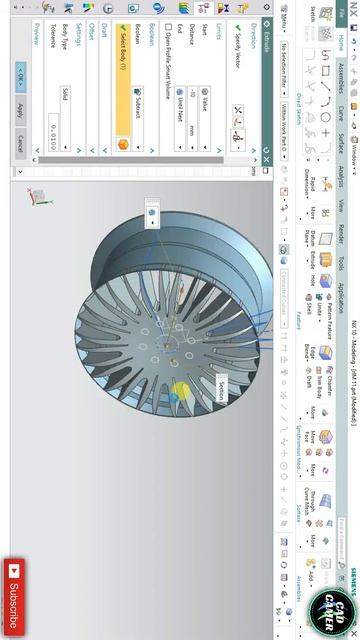Click the Select Body (1) row
360x640 pixels.
[123, 80]
